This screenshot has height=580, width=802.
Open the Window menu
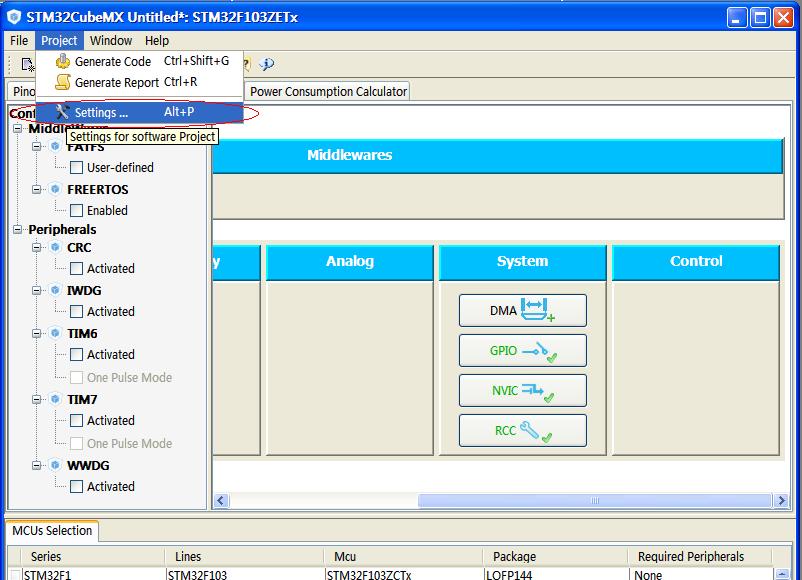click(x=110, y=41)
